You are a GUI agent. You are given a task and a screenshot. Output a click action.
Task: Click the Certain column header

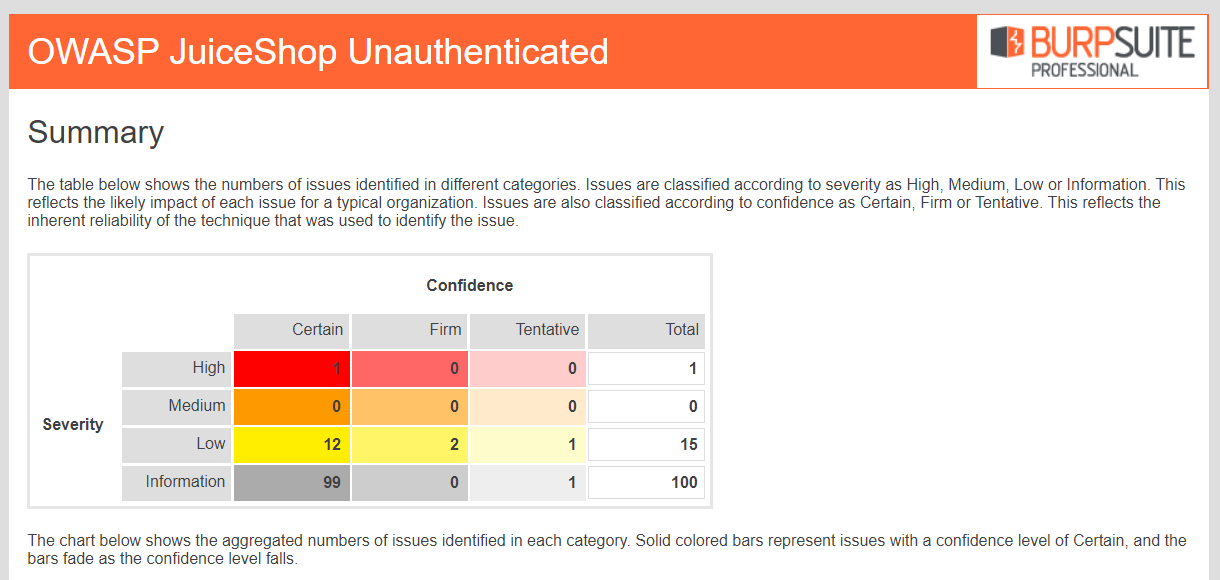click(x=291, y=330)
